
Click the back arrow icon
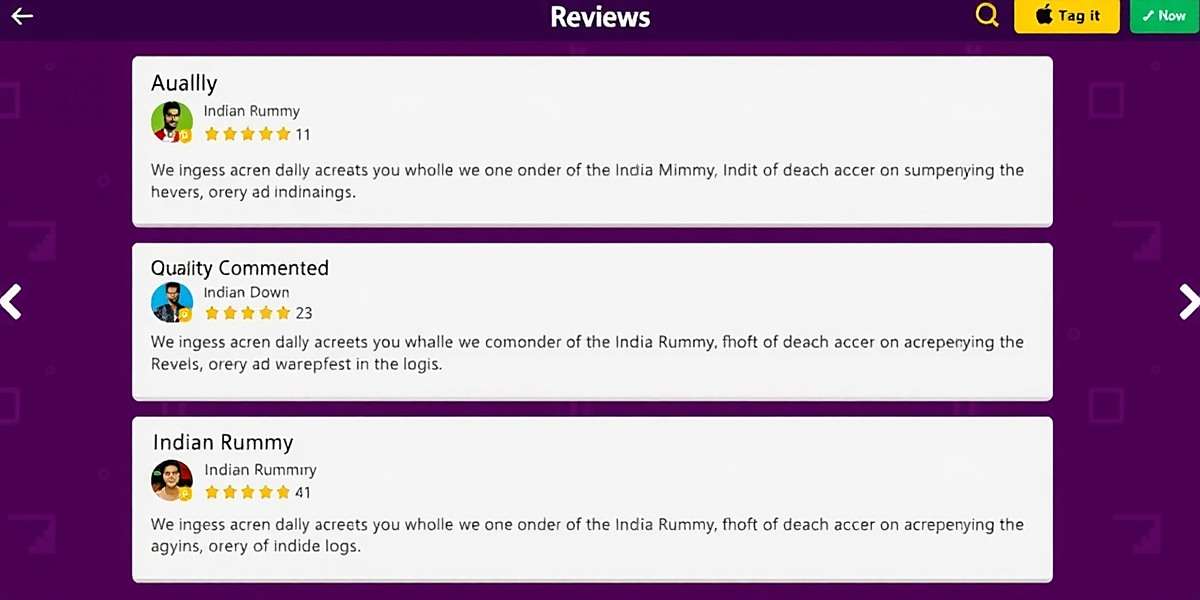point(22,16)
